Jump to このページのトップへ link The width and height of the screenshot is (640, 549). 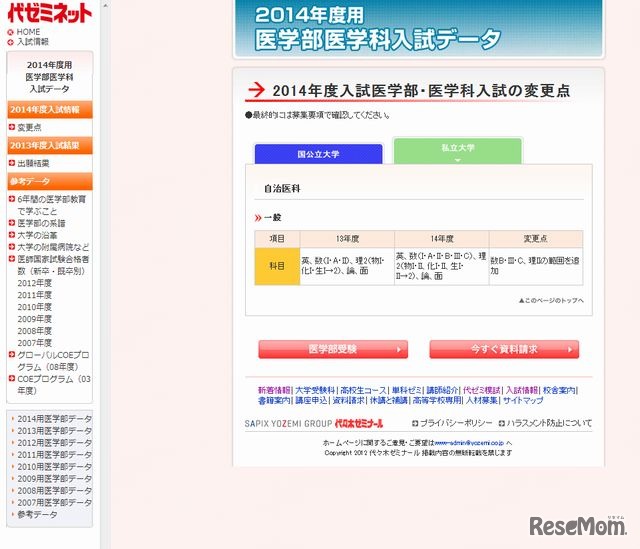pyautogui.click(x=551, y=300)
